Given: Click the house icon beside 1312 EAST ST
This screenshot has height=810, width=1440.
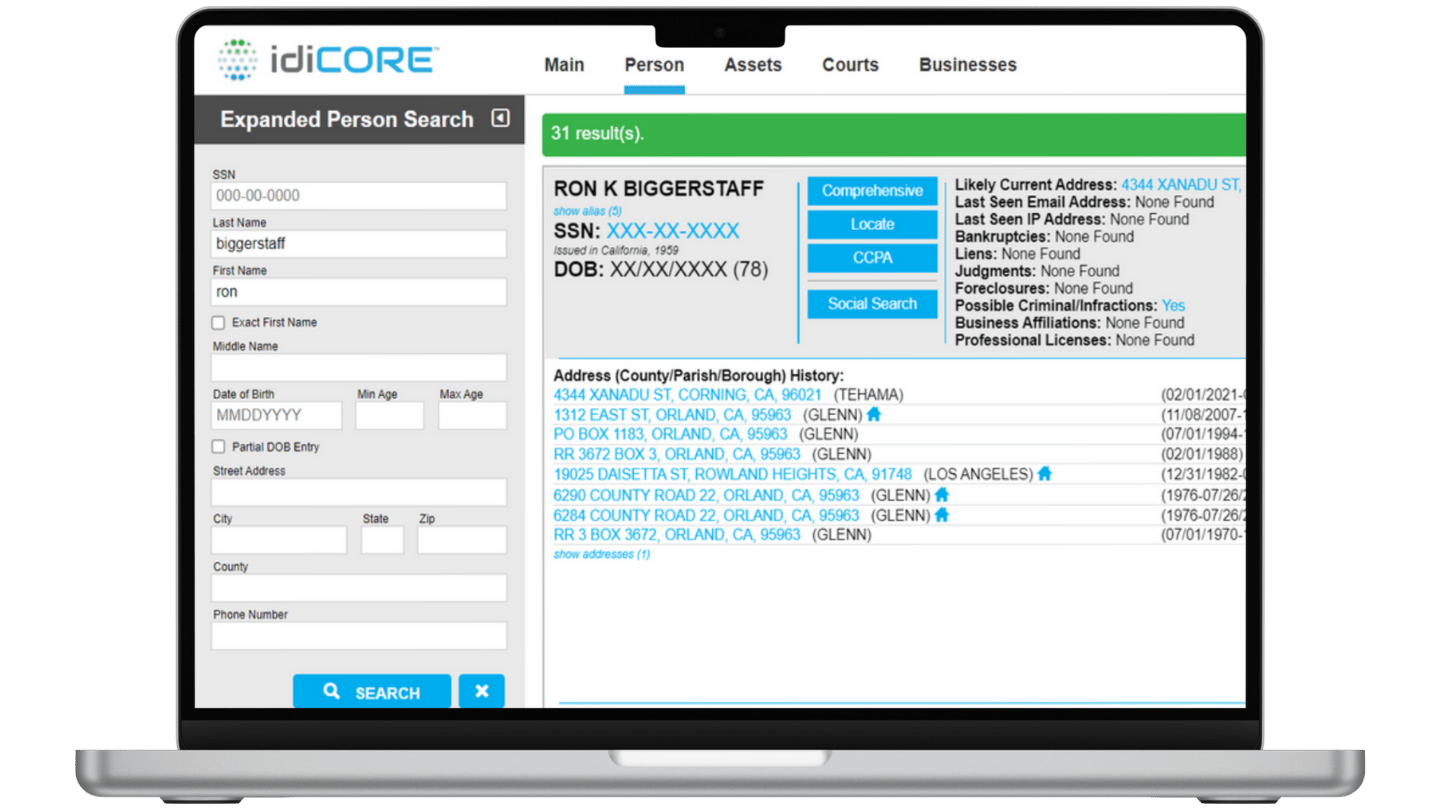Looking at the screenshot, I should [873, 414].
